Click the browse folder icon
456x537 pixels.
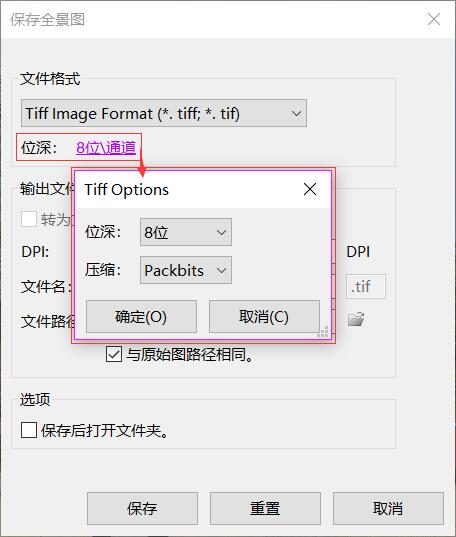356,319
